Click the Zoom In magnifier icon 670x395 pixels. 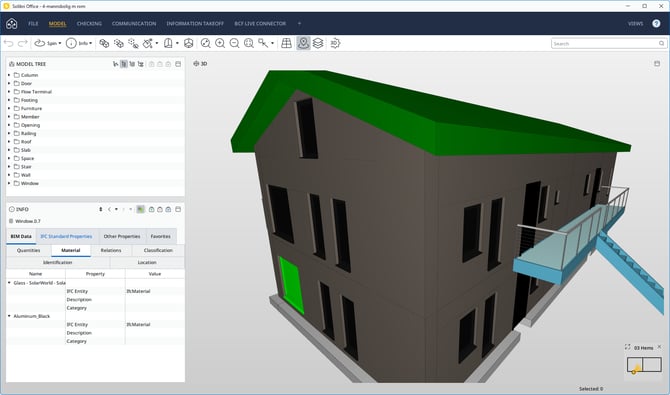220,43
